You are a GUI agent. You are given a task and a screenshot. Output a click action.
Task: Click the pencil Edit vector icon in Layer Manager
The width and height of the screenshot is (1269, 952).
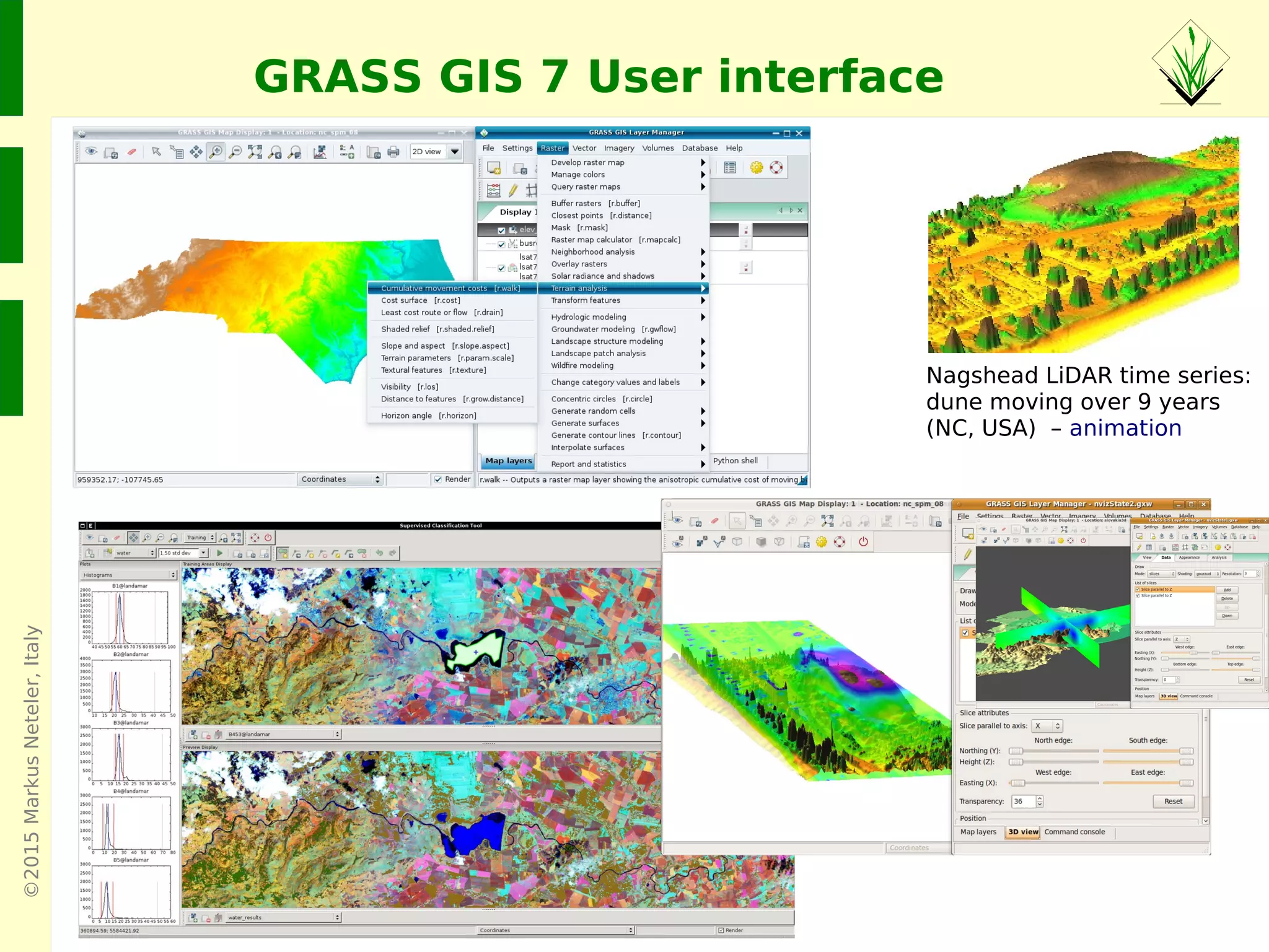coord(513,190)
